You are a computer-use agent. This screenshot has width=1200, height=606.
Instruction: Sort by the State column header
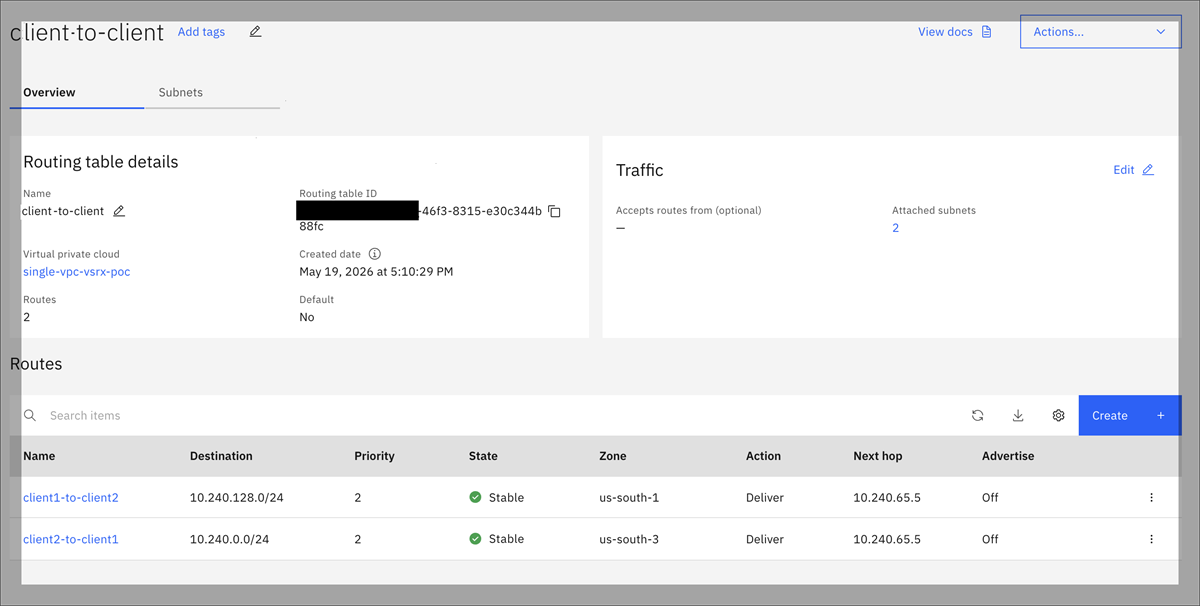483,456
